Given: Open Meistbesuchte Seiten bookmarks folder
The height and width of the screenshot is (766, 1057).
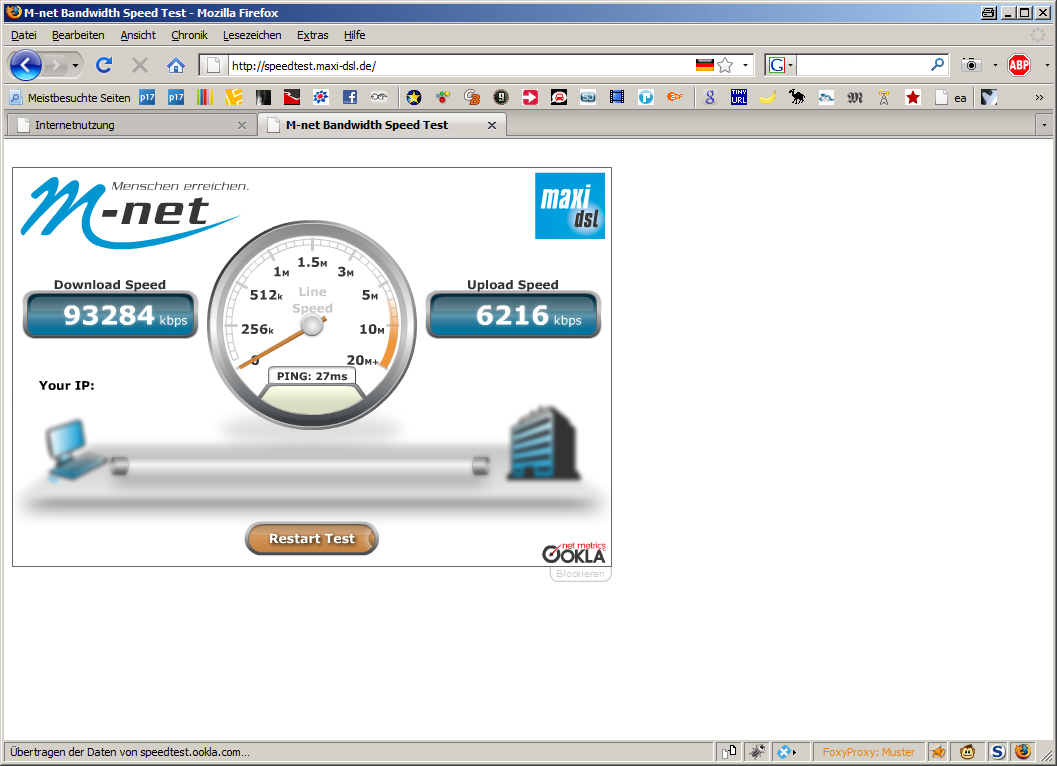Looking at the screenshot, I should tap(70, 98).
